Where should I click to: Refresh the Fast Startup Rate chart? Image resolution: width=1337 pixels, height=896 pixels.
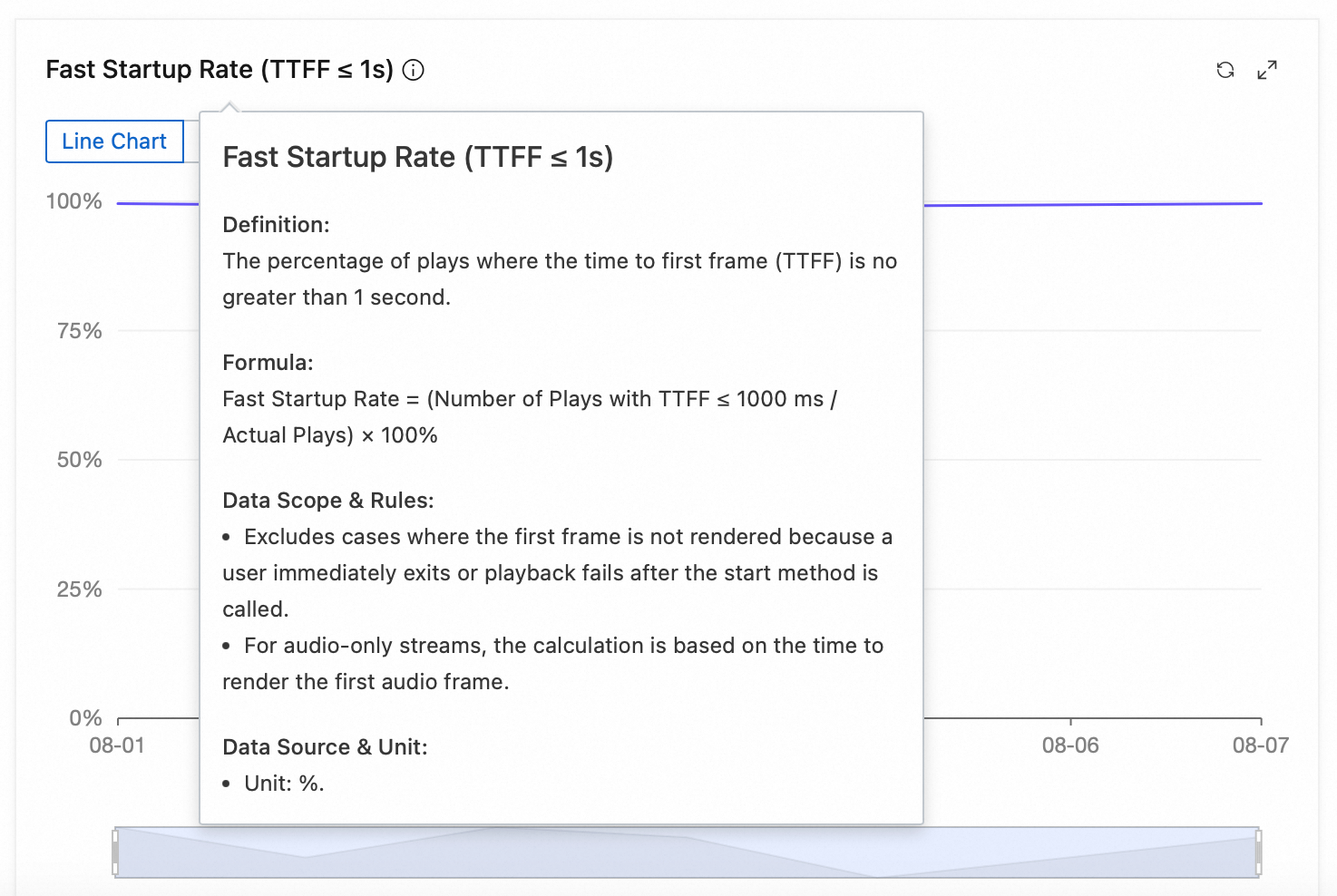[1225, 70]
